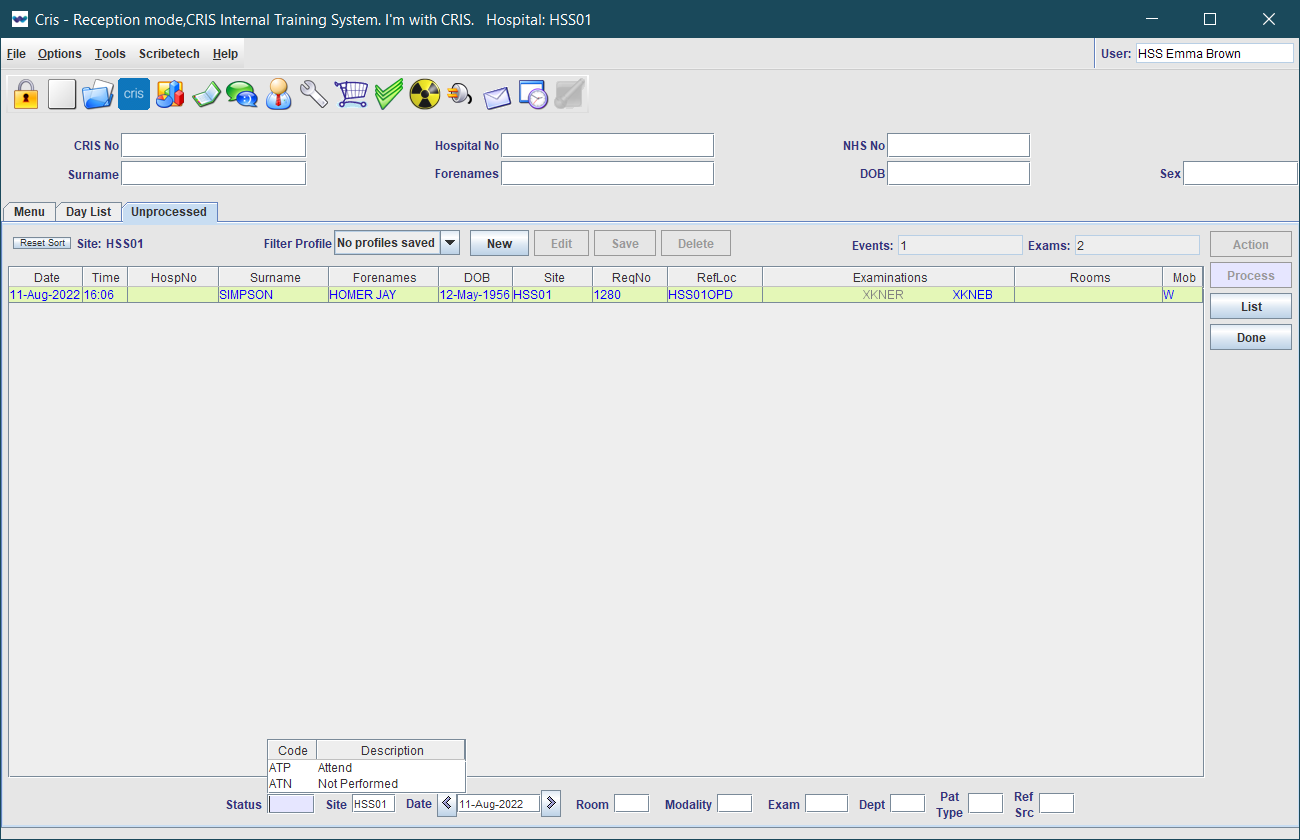Click the NHS No input field

958,145
